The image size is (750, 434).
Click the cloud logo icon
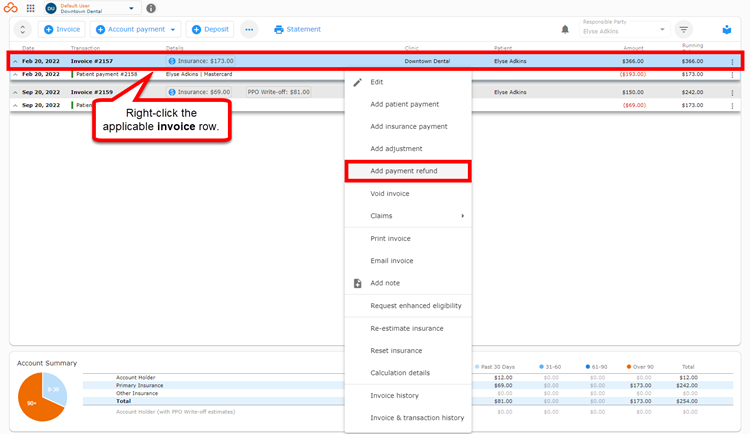point(11,8)
